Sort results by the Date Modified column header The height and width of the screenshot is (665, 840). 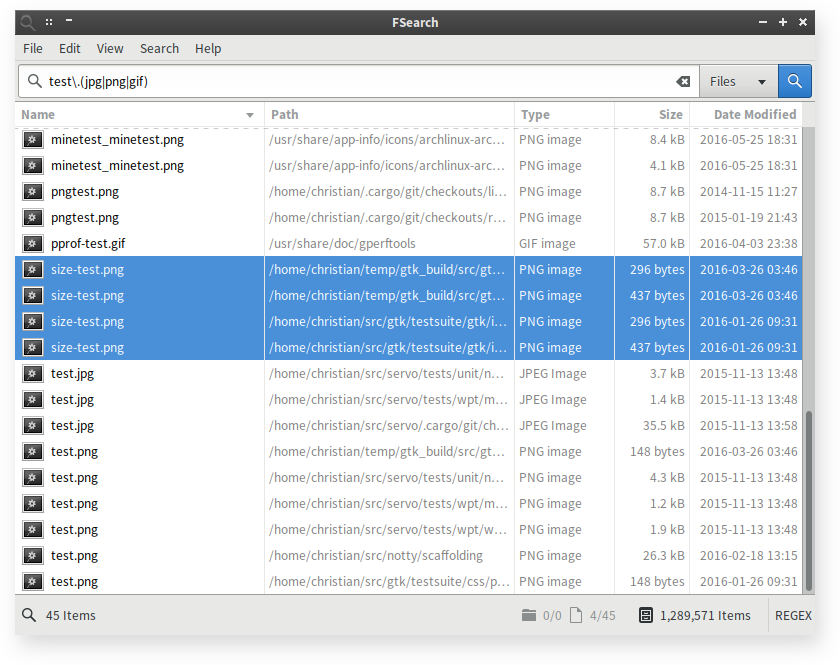(746, 115)
